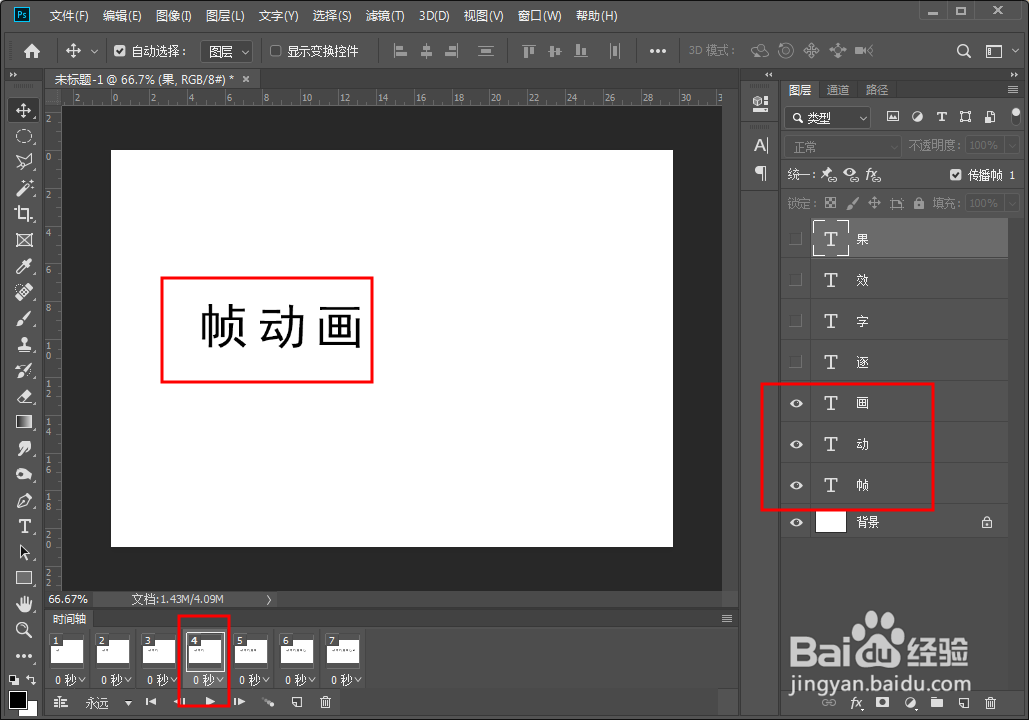The image size is (1029, 720).
Task: Switch to the 通道 tab
Action: [x=837, y=90]
